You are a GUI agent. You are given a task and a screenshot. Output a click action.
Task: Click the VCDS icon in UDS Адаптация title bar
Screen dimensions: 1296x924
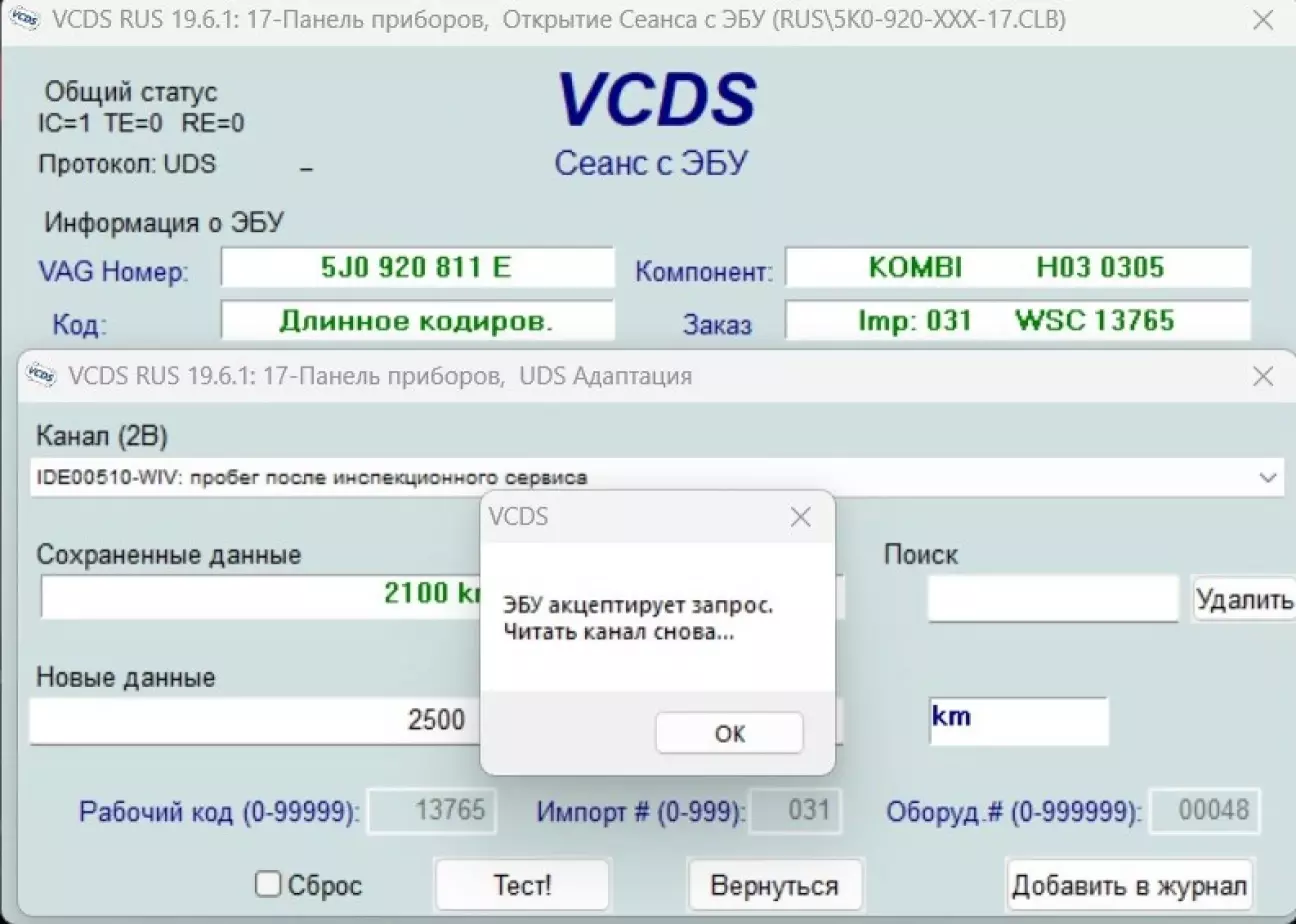coord(40,375)
